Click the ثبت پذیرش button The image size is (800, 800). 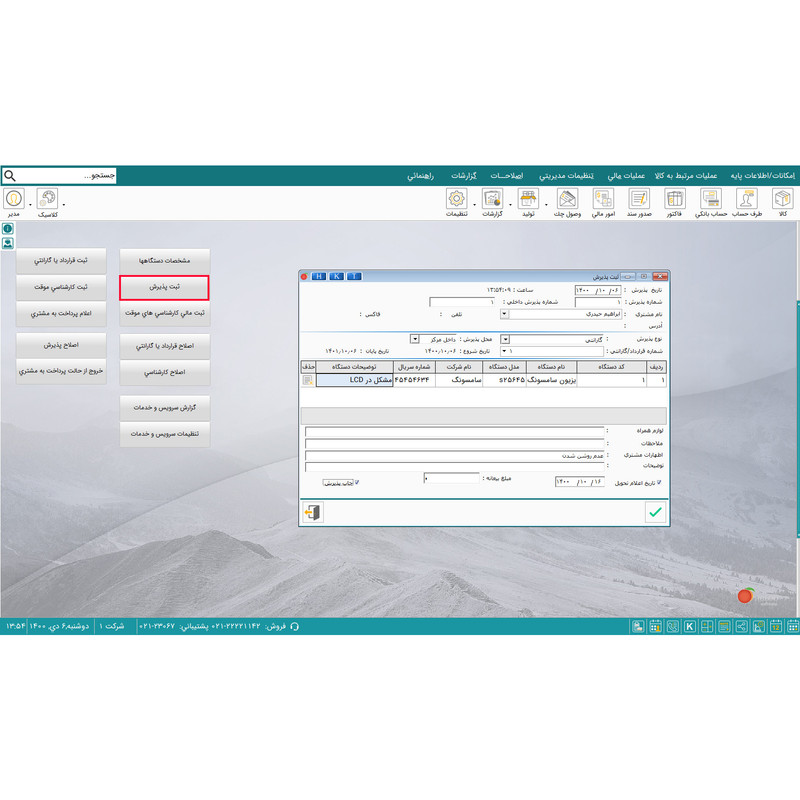point(164,288)
